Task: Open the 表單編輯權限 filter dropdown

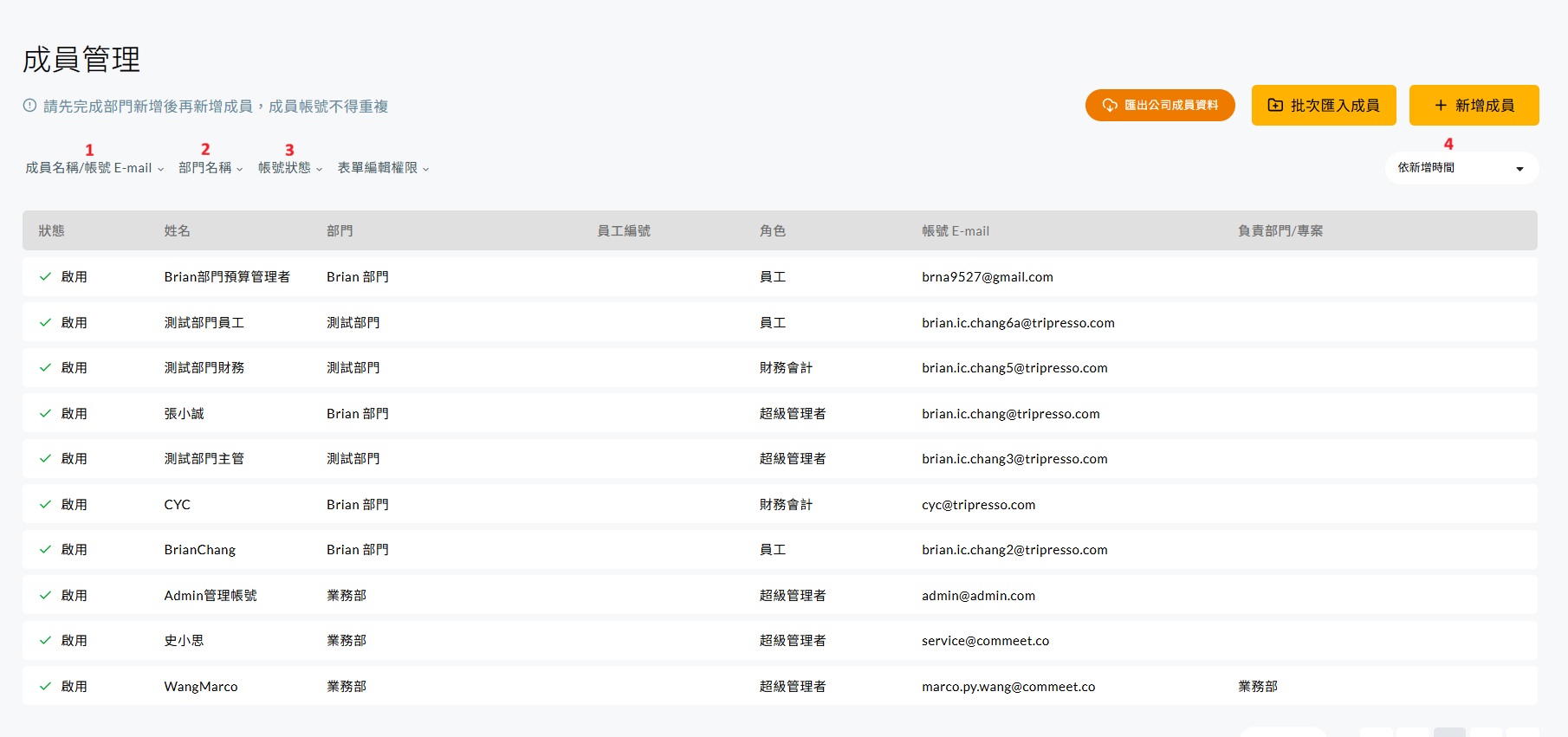Action: (383, 168)
